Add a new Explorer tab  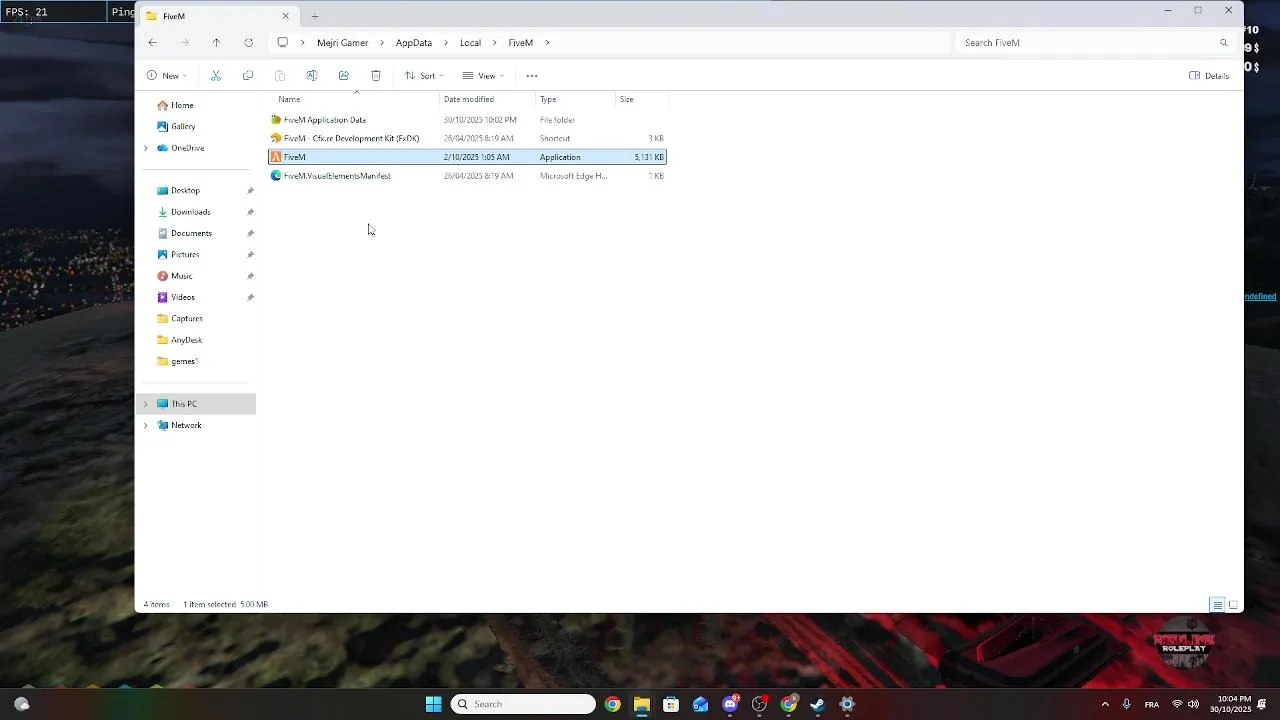click(x=315, y=16)
